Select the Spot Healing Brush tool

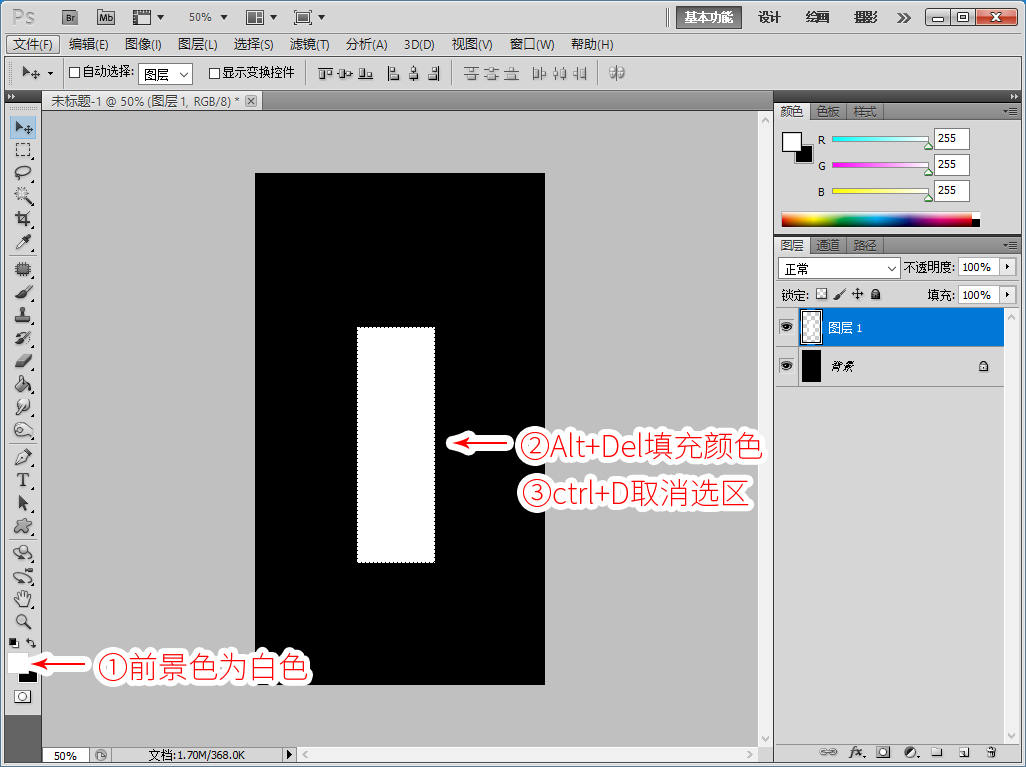click(x=23, y=269)
